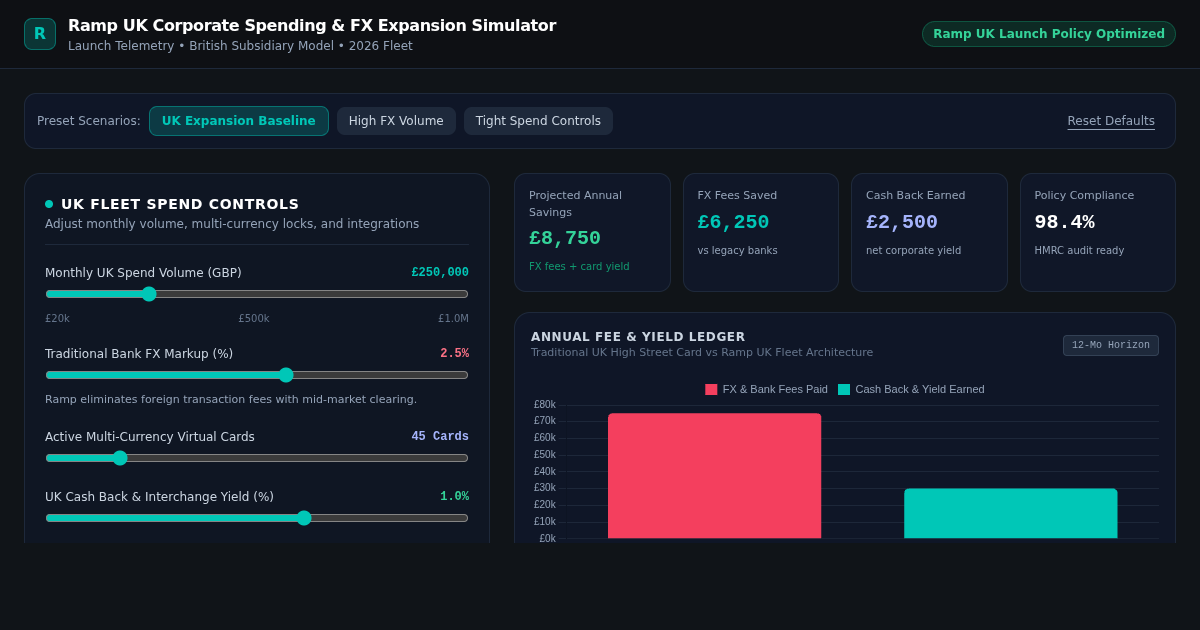1200x630 pixels.
Task: Adjust UK Cash Back & Interchange Yield slider
Action: (x=257, y=518)
